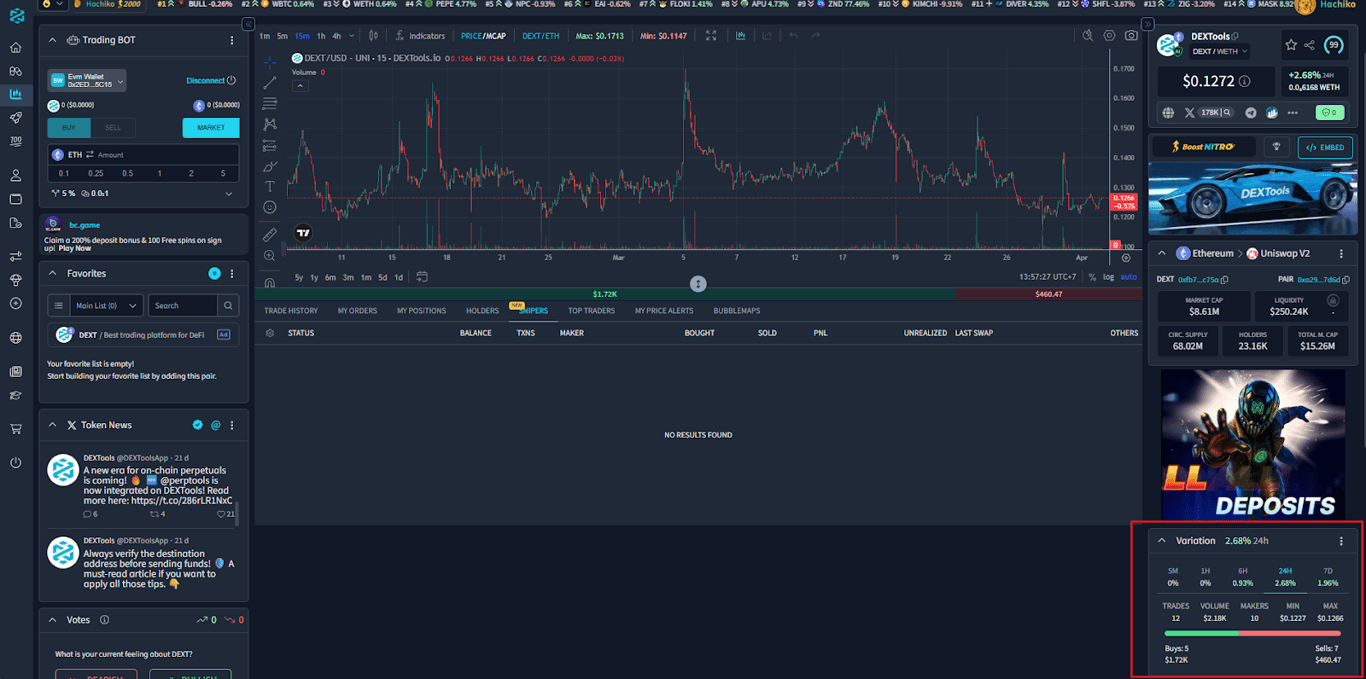This screenshot has width=1366, height=679.
Task: Click the share icon next to star
Action: click(x=1310, y=45)
